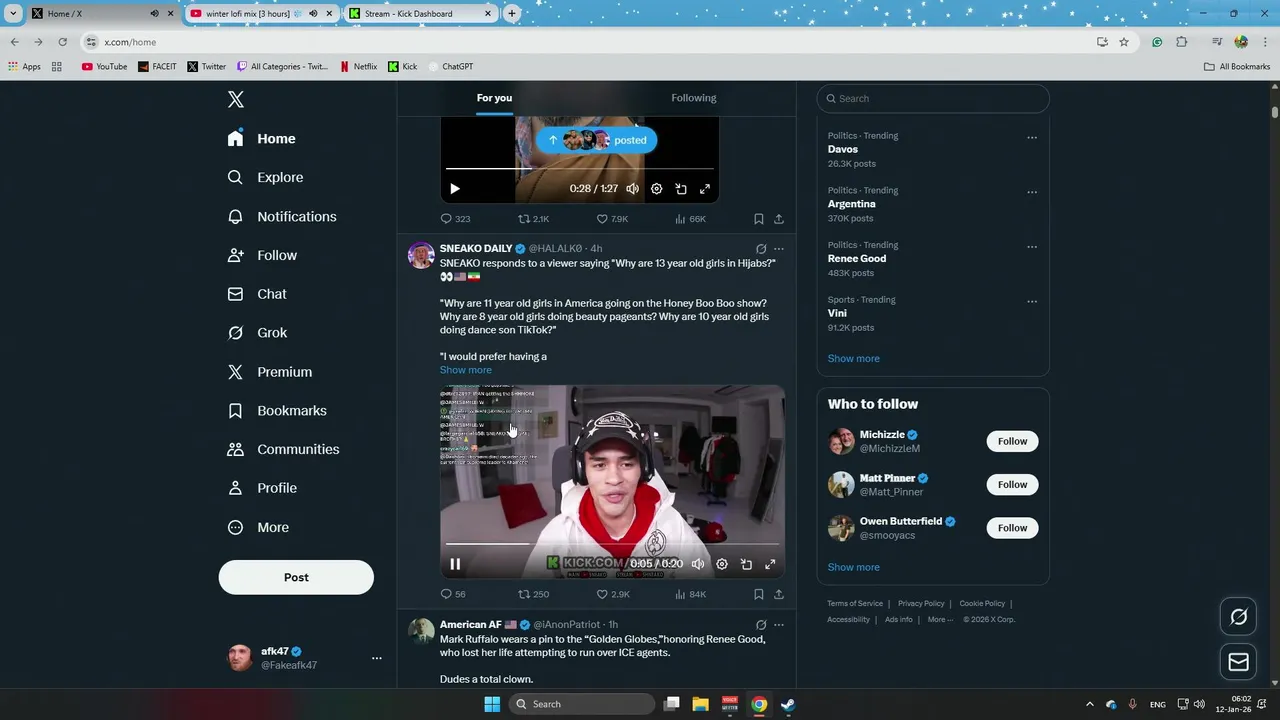Open ChatGPT bookmark in bookmarks bar
This screenshot has width=1280, height=720.
[451, 67]
